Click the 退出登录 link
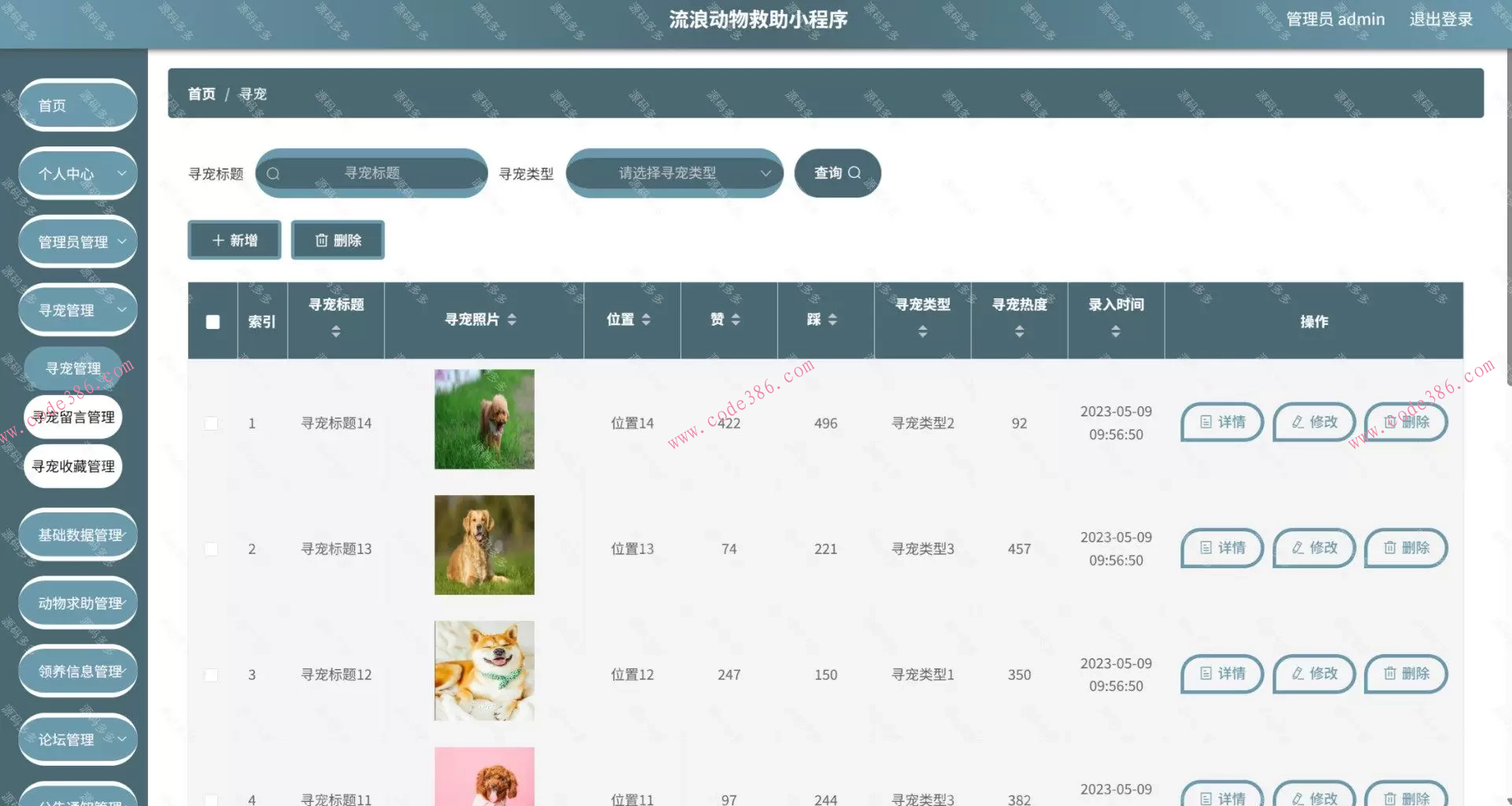1512x806 pixels. tap(1441, 19)
